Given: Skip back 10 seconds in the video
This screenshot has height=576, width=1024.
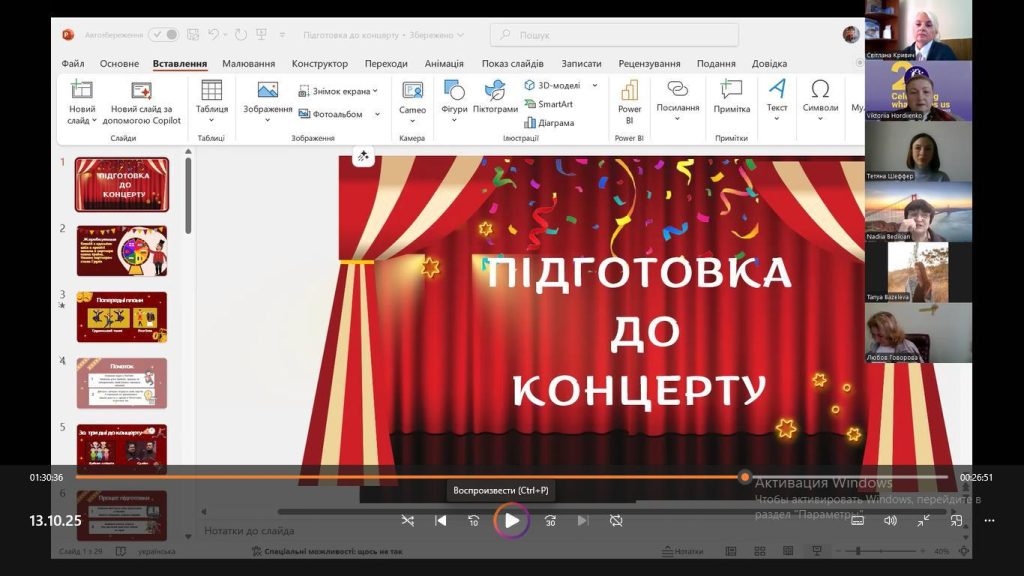Looking at the screenshot, I should pos(474,520).
